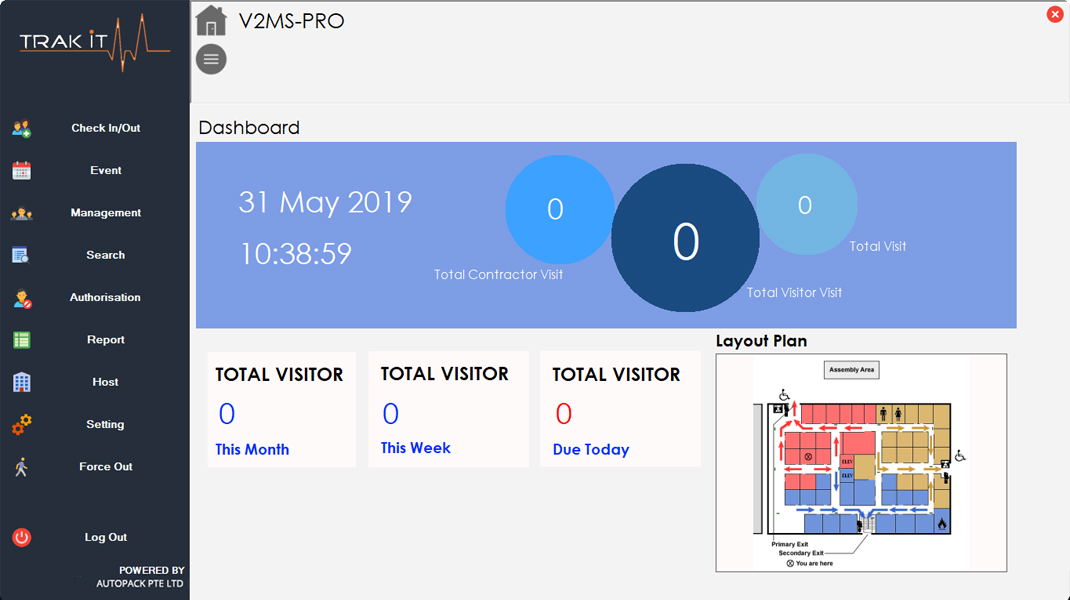Toggle the hamburger menu button

click(211, 59)
